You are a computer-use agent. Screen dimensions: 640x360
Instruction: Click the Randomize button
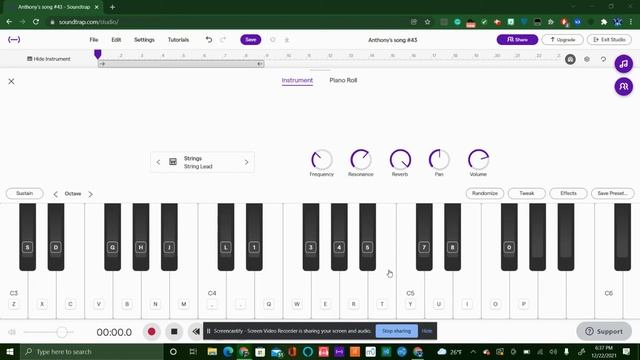pyautogui.click(x=485, y=193)
